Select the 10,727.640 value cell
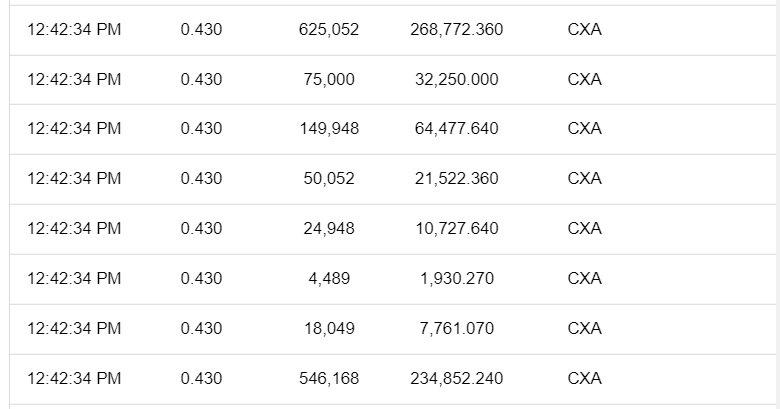The width and height of the screenshot is (780, 409). coord(456,229)
